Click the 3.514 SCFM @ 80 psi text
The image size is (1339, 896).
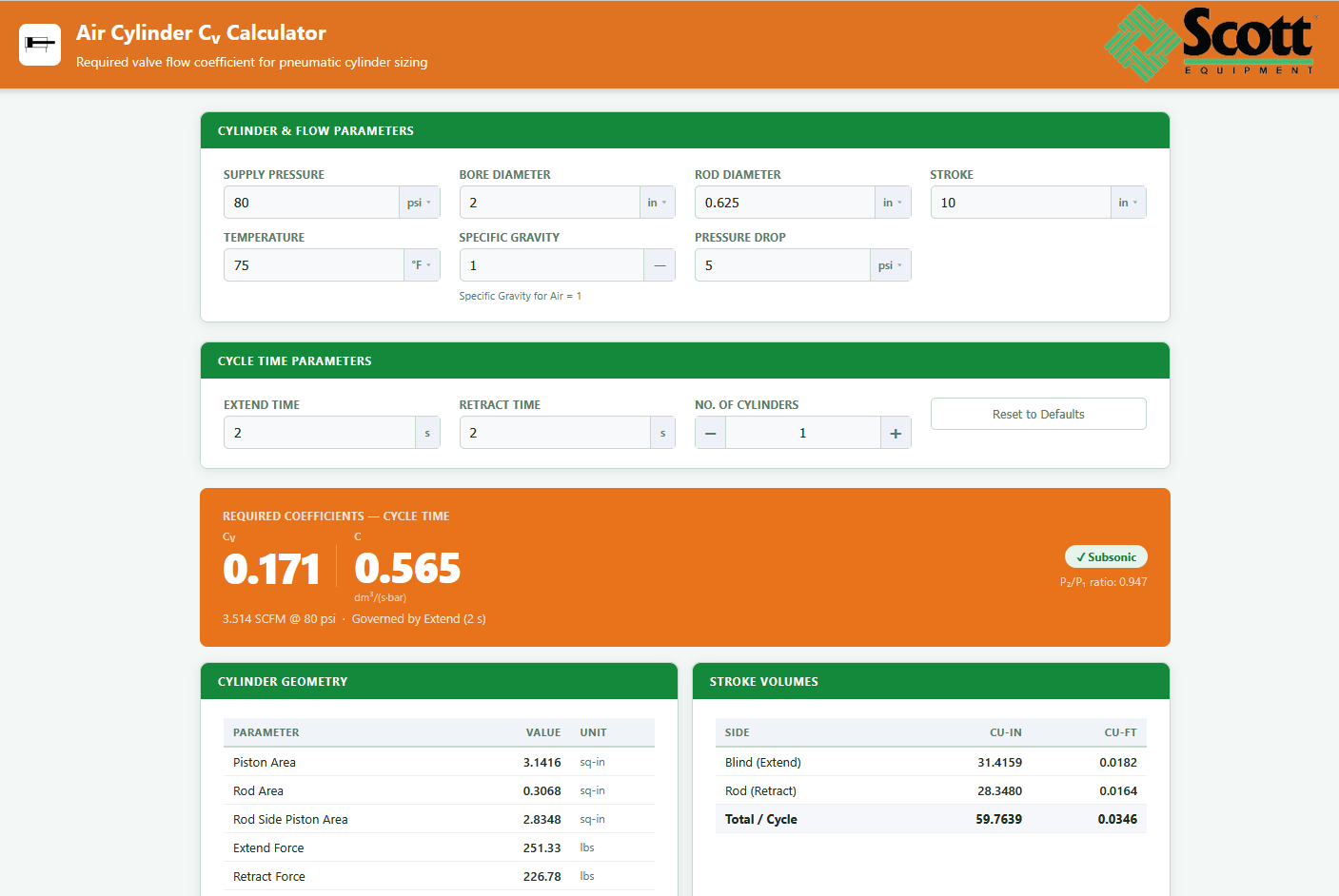click(x=279, y=618)
